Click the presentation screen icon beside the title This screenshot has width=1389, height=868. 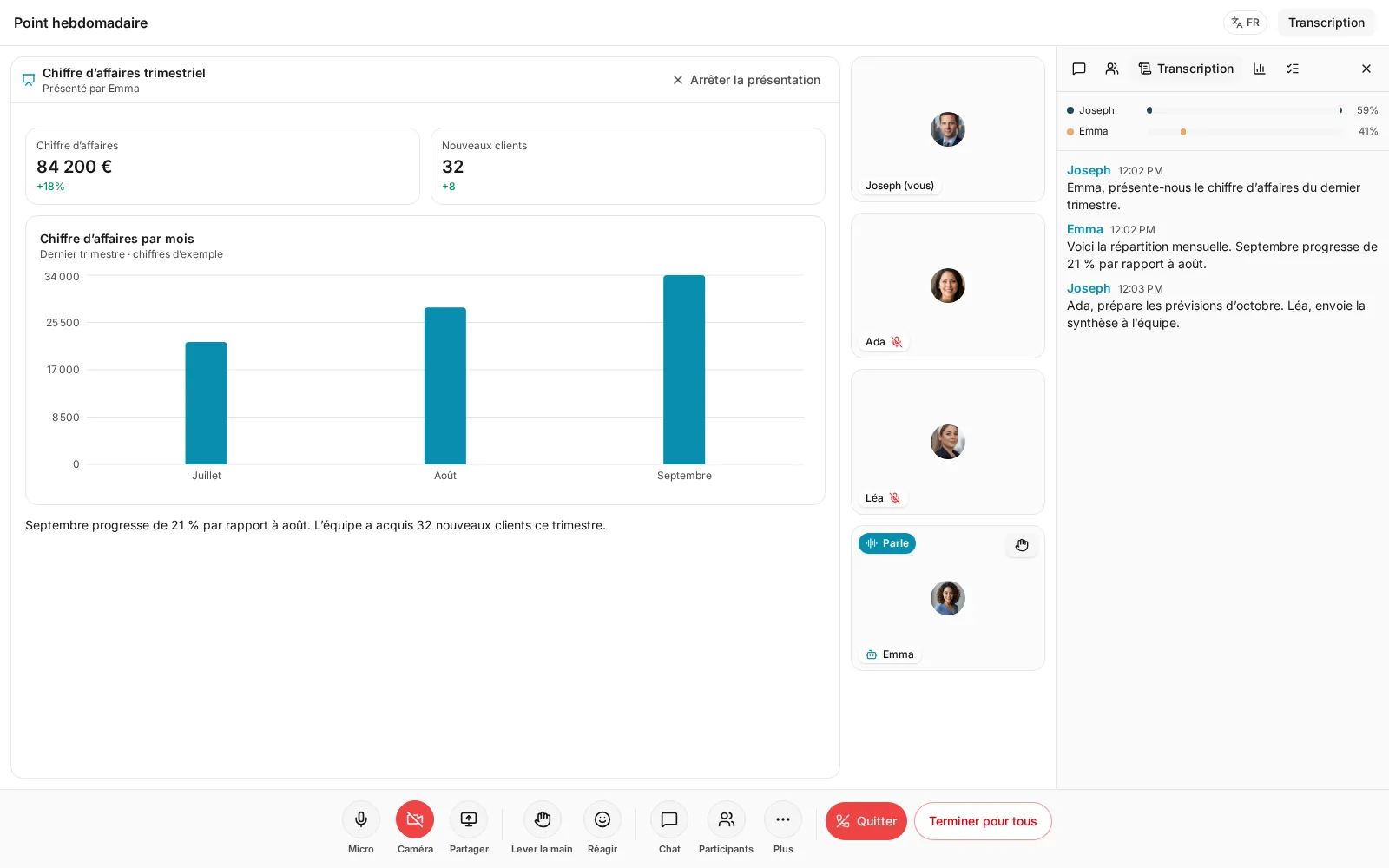coord(29,80)
